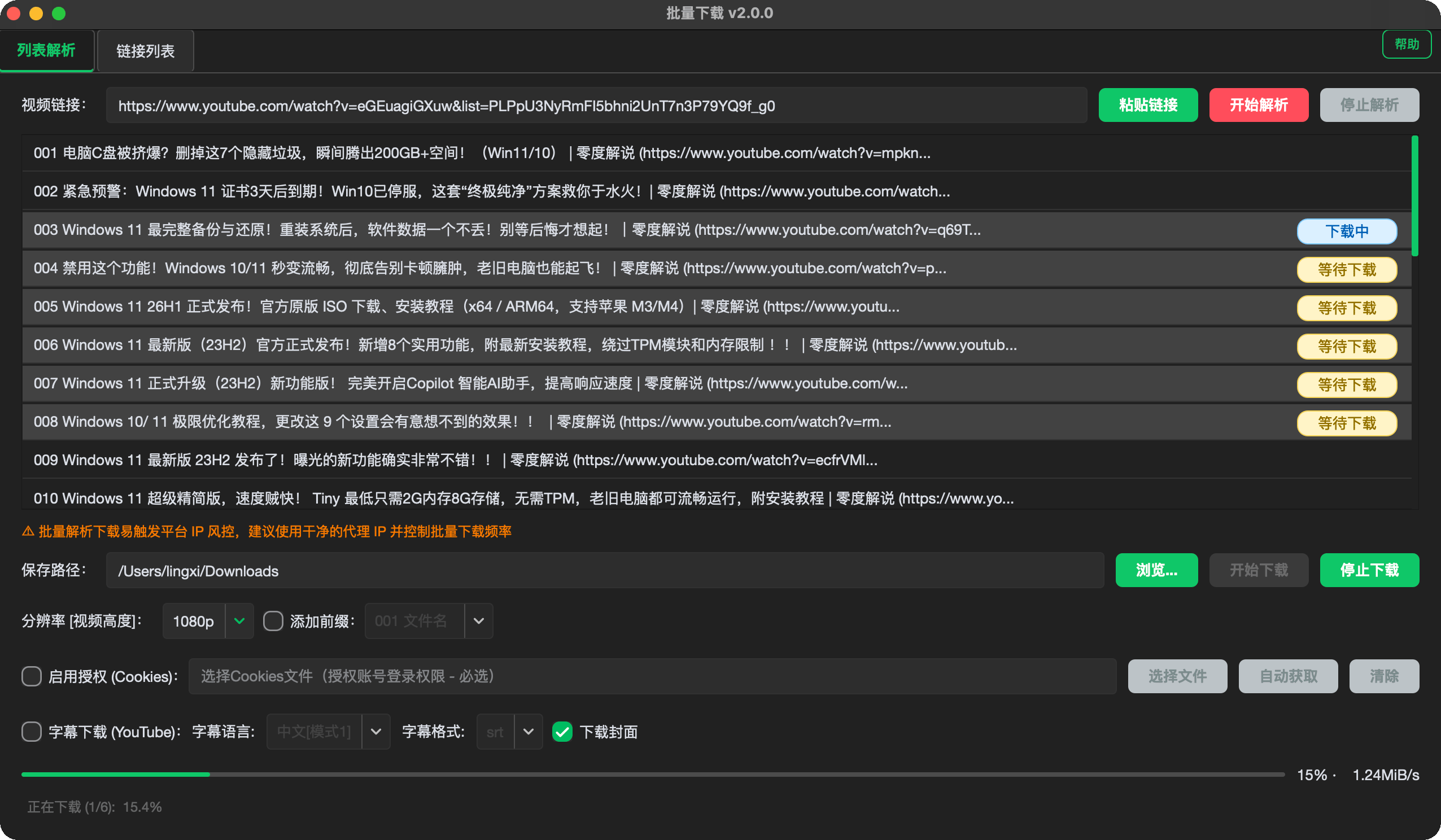Select row 005 26H1 正式发布 title

pyautogui.click(x=466, y=307)
